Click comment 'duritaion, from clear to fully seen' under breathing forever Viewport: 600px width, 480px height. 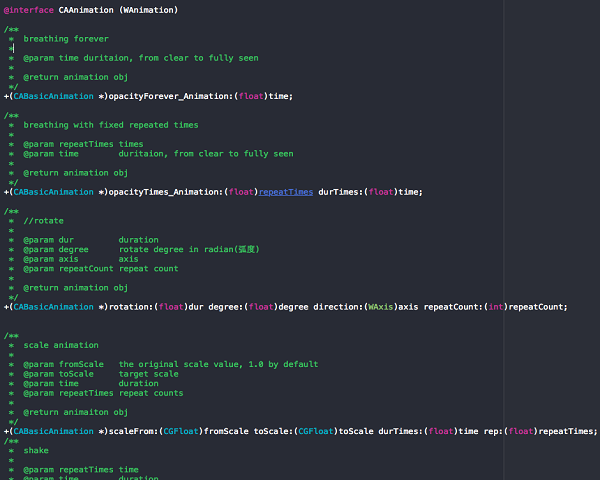(x=171, y=58)
